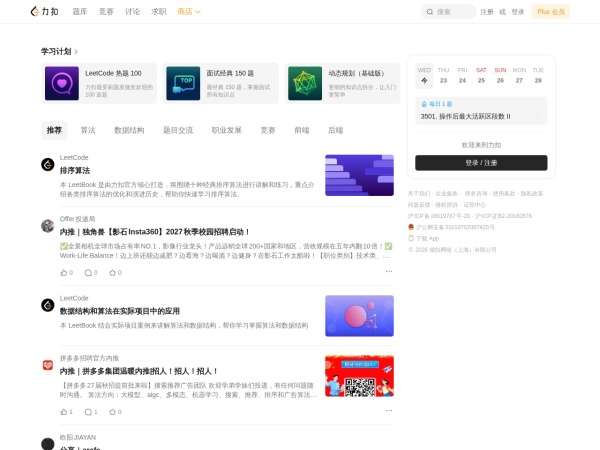Open the 排序算法 post title

point(75,170)
